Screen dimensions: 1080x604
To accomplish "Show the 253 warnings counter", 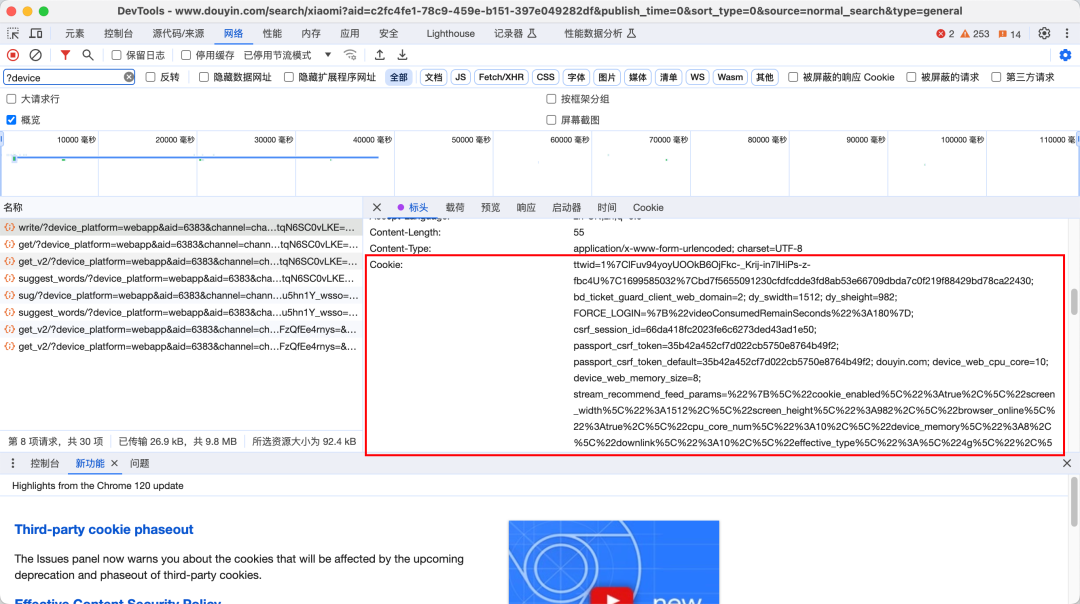I will click(975, 34).
